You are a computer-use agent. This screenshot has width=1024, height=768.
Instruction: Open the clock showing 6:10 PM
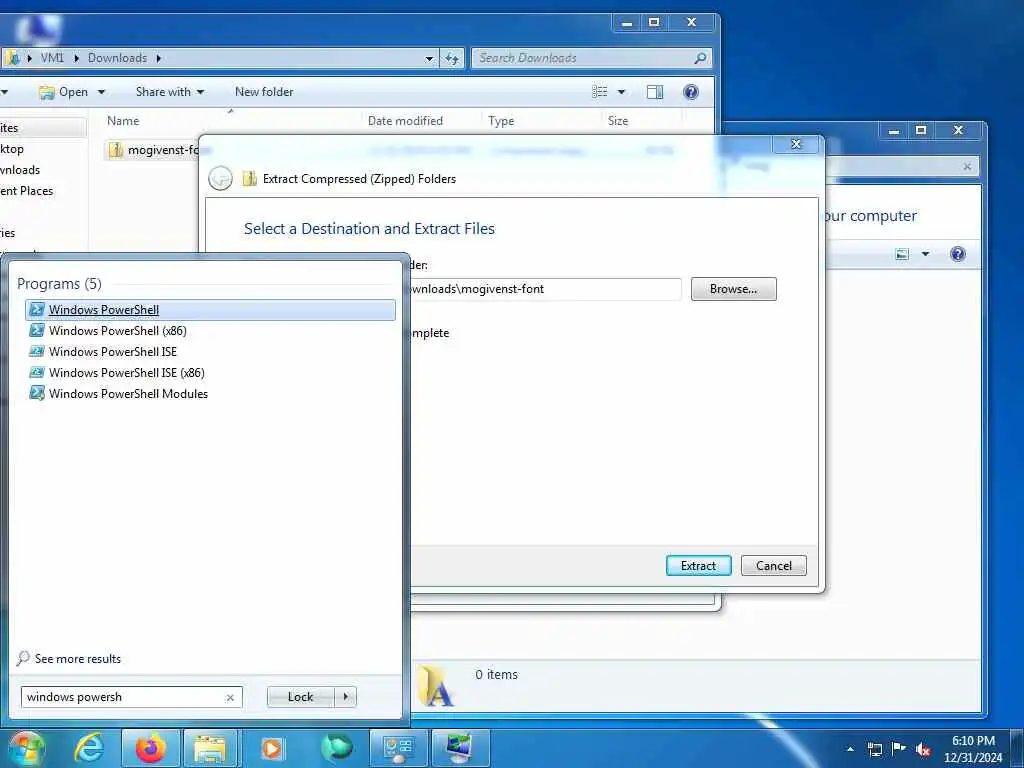[x=973, y=749]
